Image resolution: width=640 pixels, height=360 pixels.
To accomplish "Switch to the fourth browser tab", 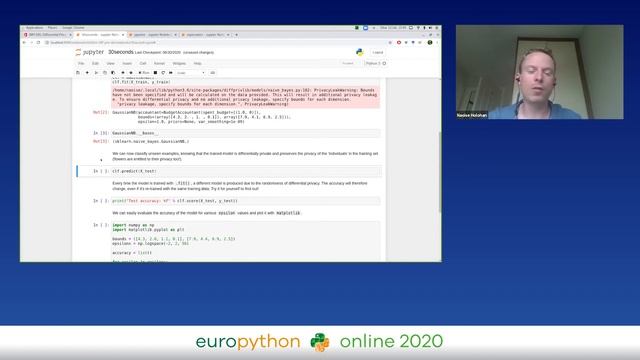I will pos(204,35).
